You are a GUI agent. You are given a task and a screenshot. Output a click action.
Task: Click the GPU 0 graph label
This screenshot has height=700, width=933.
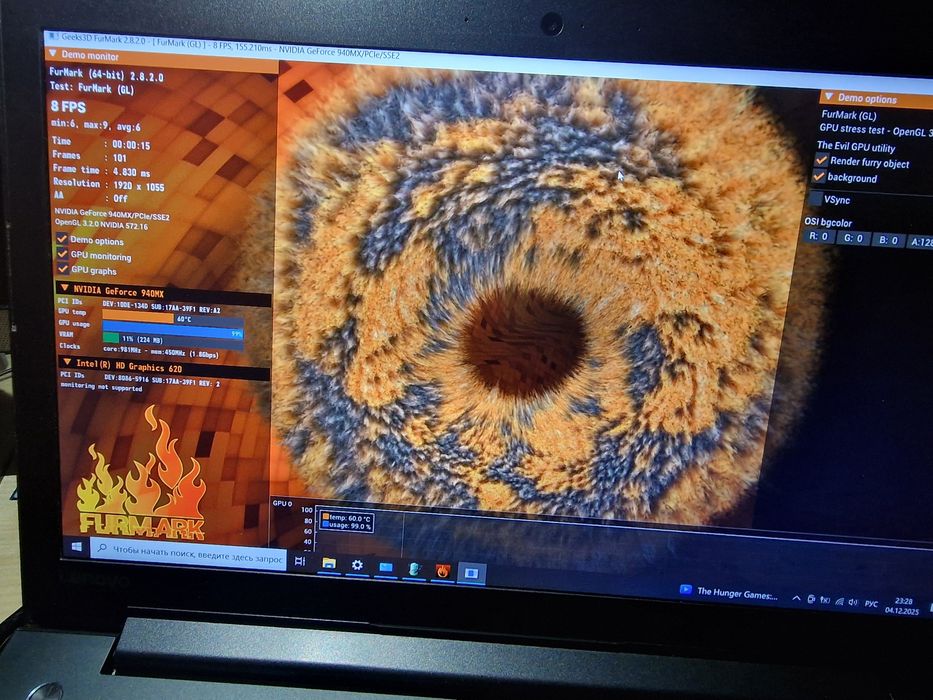(x=282, y=504)
